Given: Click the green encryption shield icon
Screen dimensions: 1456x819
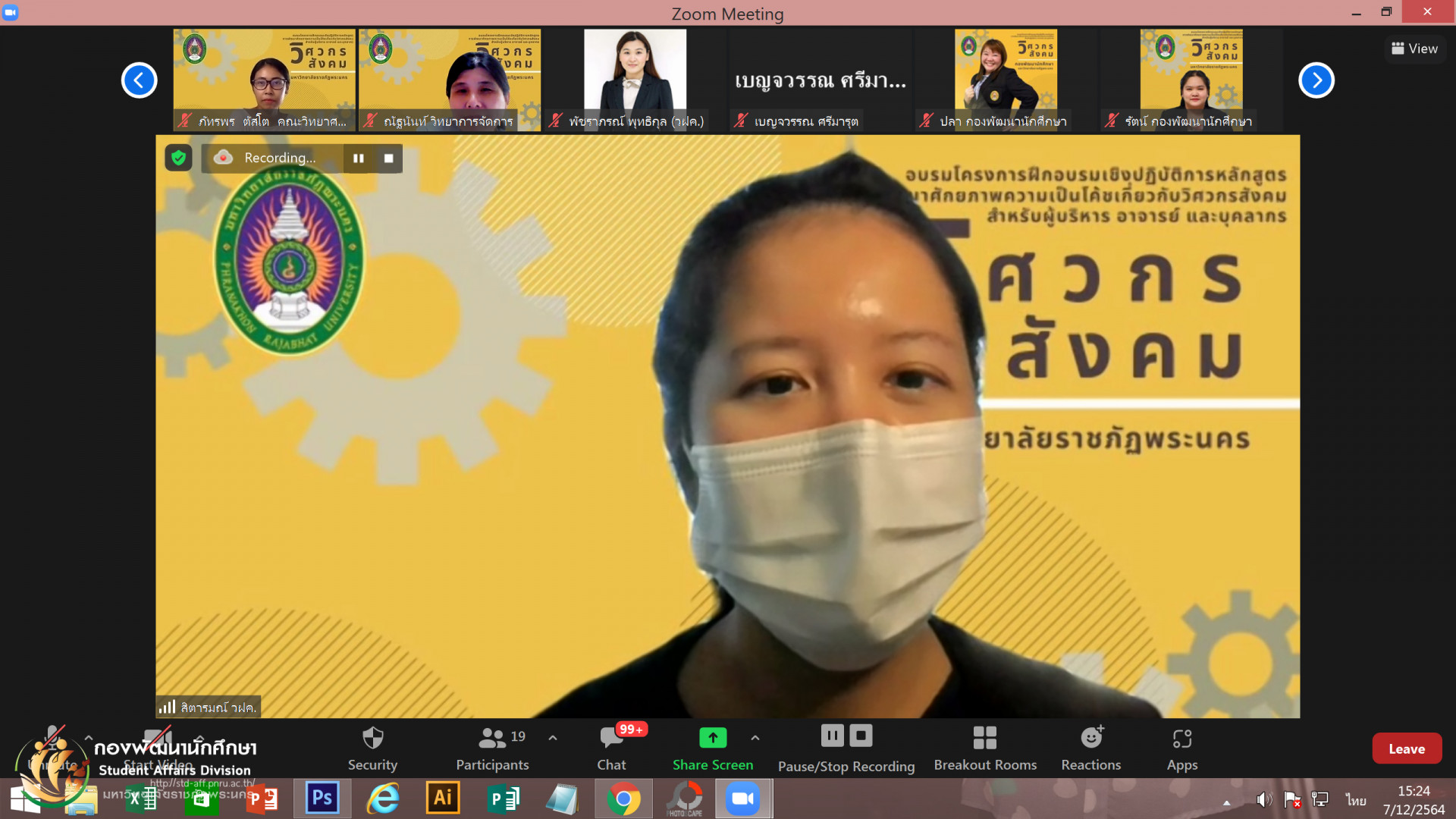Looking at the screenshot, I should (178, 158).
